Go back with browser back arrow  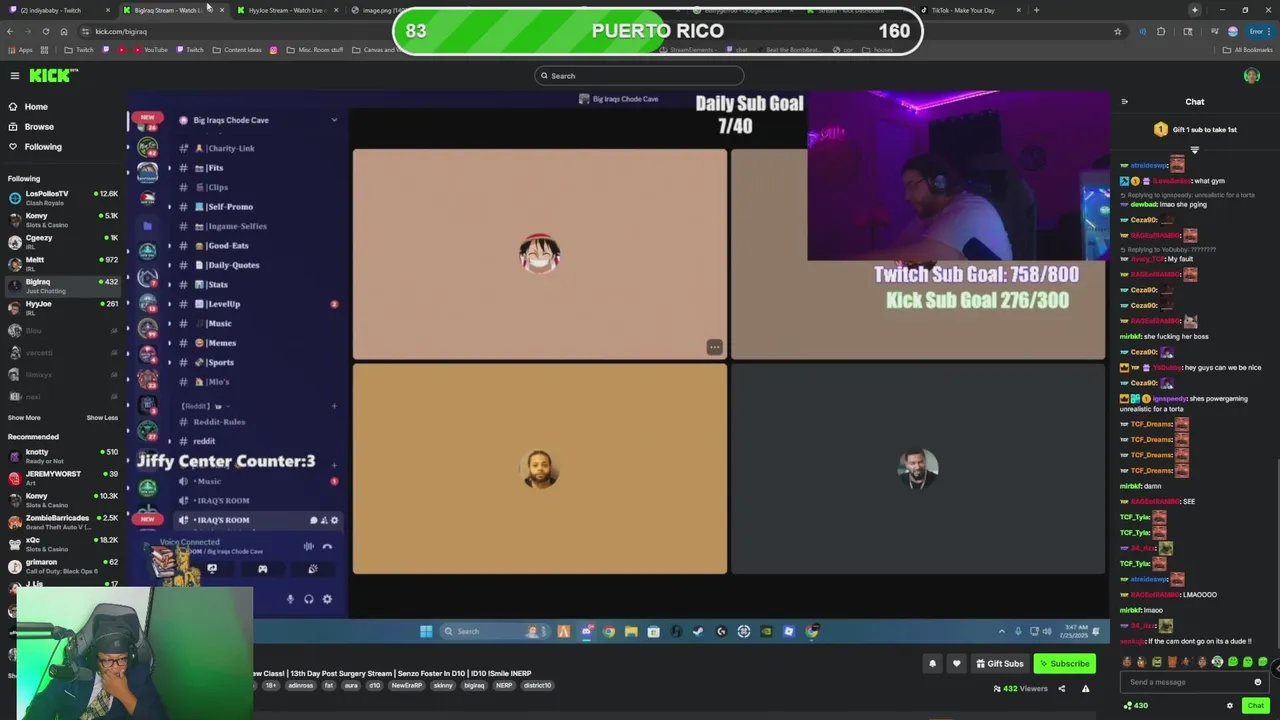coord(10,31)
